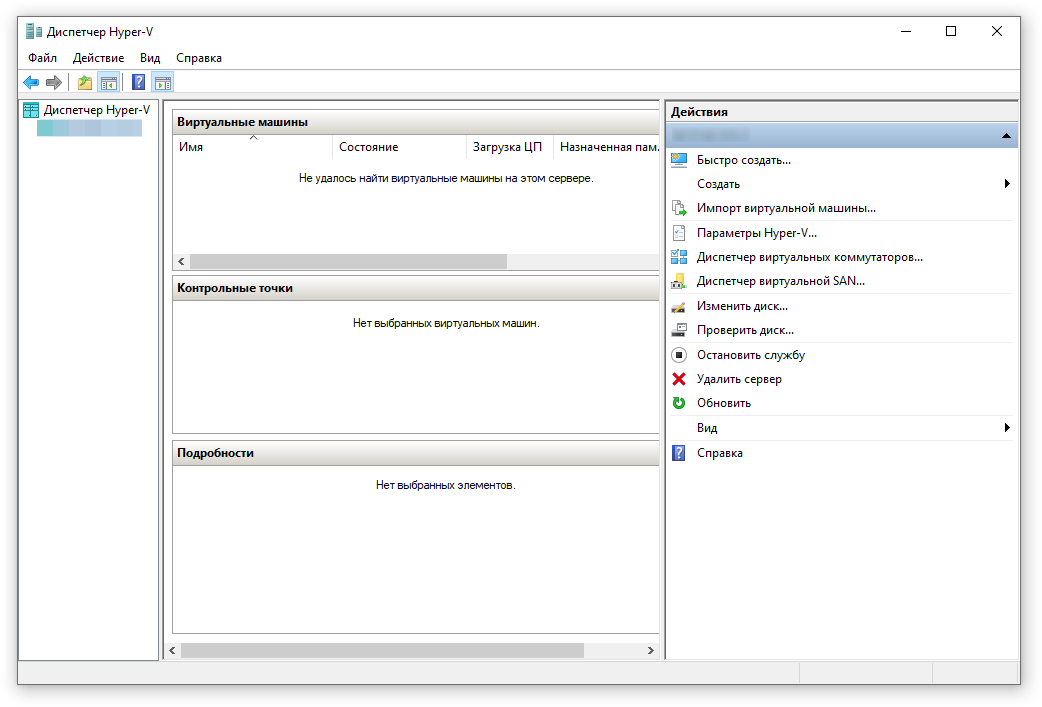Viewport: 1042px width, 707px height.
Task: Click the Hyper-V Manager title bar app icon
Action: 34,31
